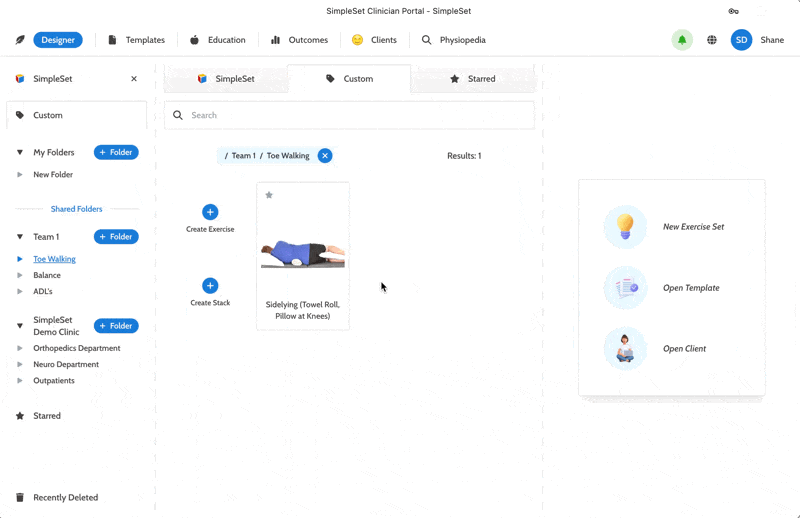Click the search magnifier icon

point(178,115)
